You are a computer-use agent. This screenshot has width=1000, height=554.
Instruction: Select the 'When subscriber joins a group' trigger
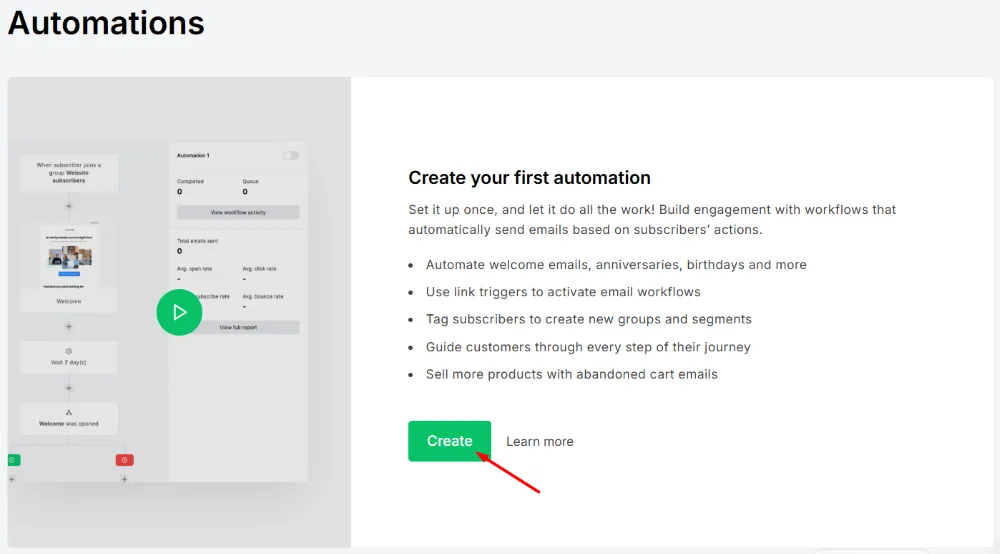(x=69, y=172)
